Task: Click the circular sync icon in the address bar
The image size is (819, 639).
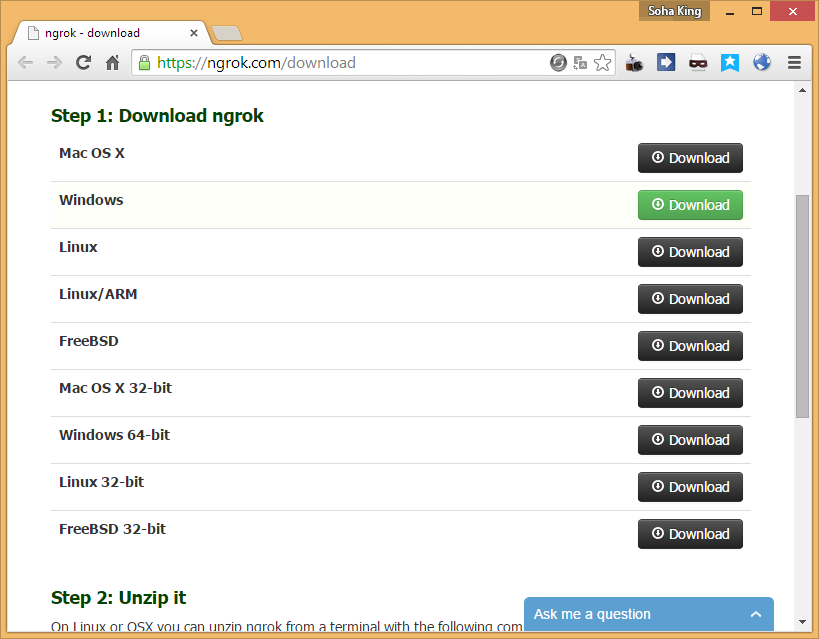Action: click(558, 63)
